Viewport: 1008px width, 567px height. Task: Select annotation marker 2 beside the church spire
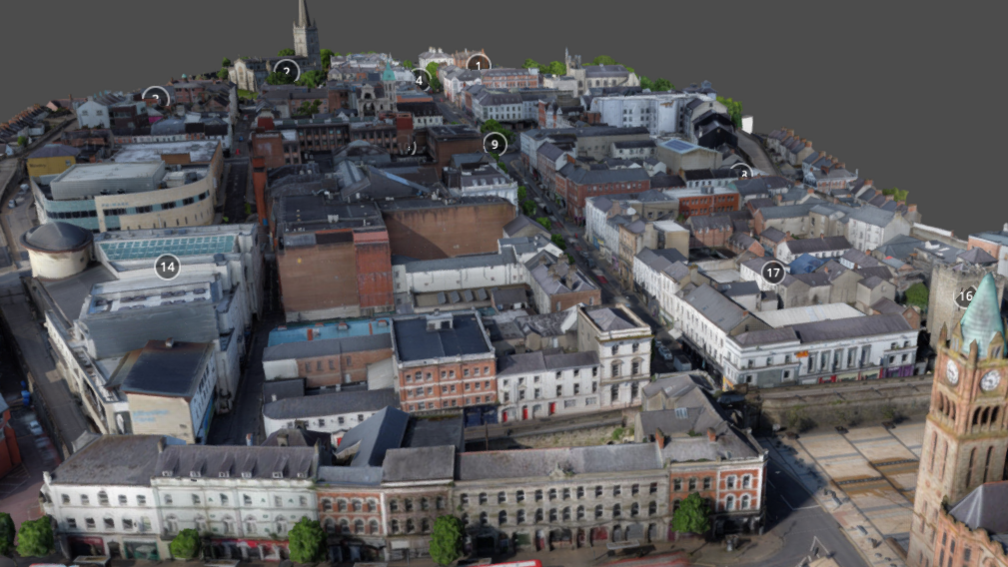click(286, 71)
